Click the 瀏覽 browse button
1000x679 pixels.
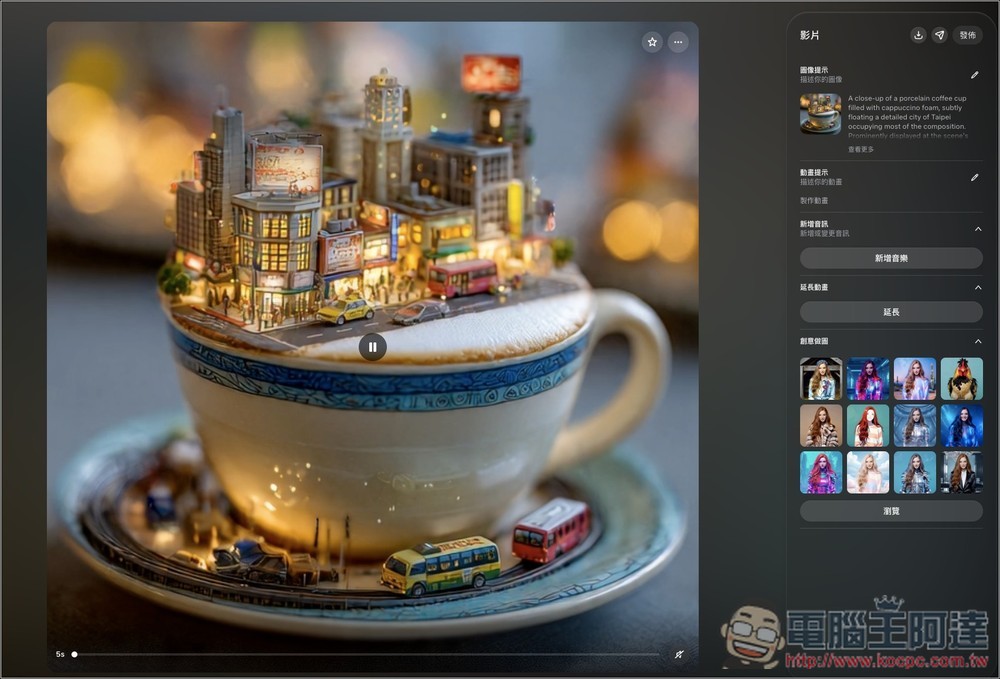tap(890, 511)
